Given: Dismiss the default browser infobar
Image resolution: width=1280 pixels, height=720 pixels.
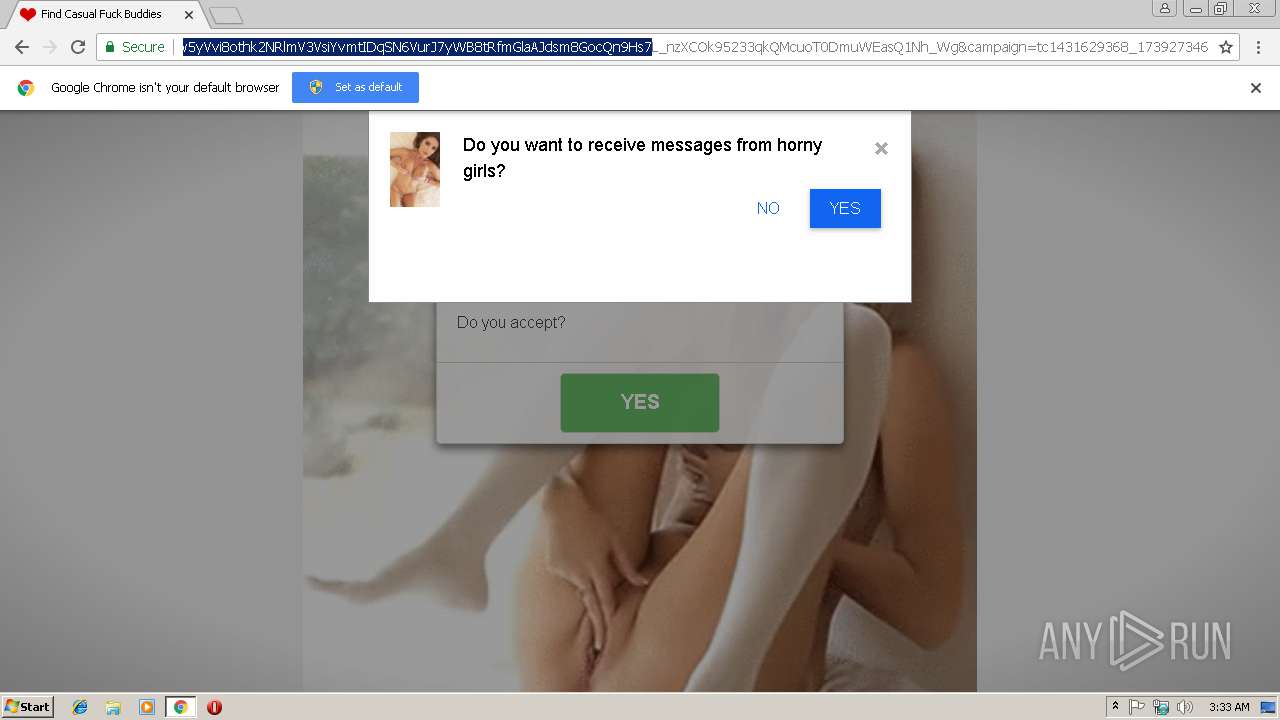Looking at the screenshot, I should [x=1256, y=88].
